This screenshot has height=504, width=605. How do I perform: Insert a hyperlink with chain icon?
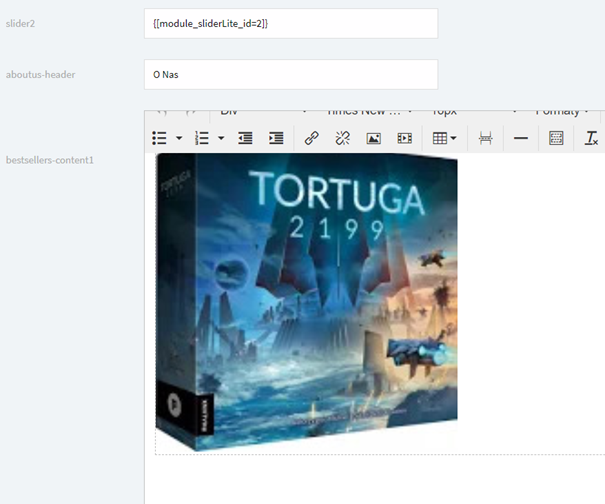click(311, 138)
